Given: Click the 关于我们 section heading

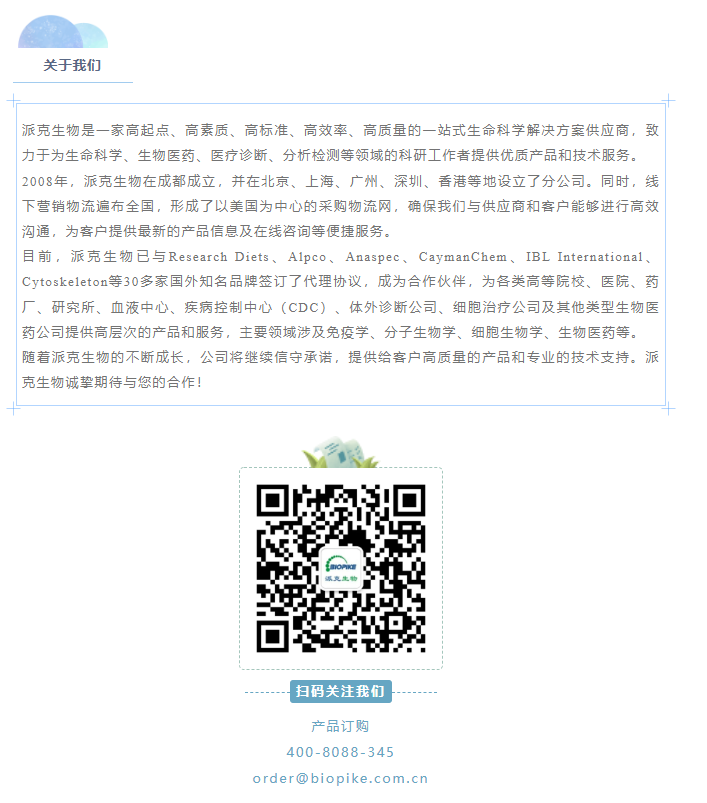Looking at the screenshot, I should (72, 66).
